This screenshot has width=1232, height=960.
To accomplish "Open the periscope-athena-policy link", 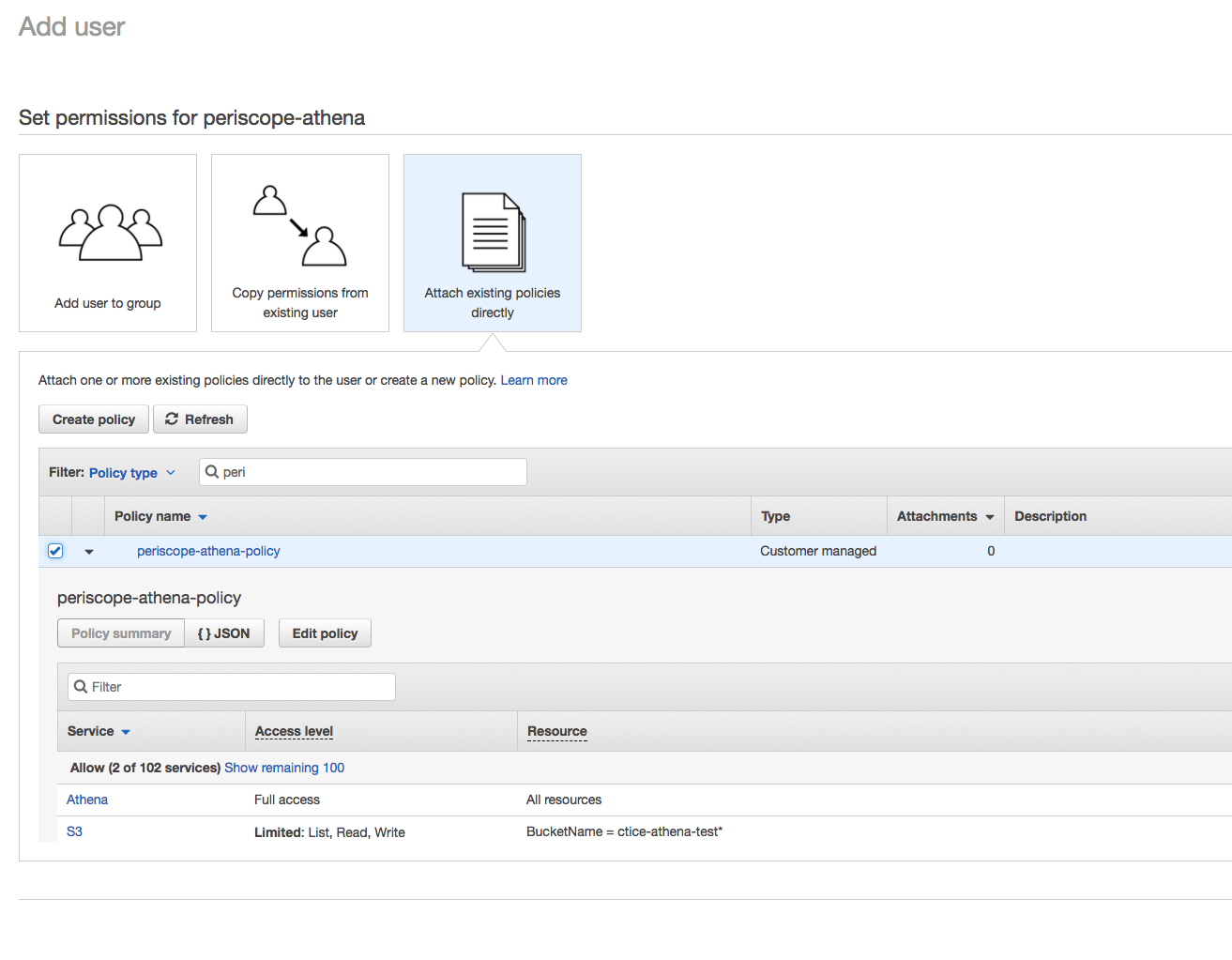I will (x=208, y=551).
